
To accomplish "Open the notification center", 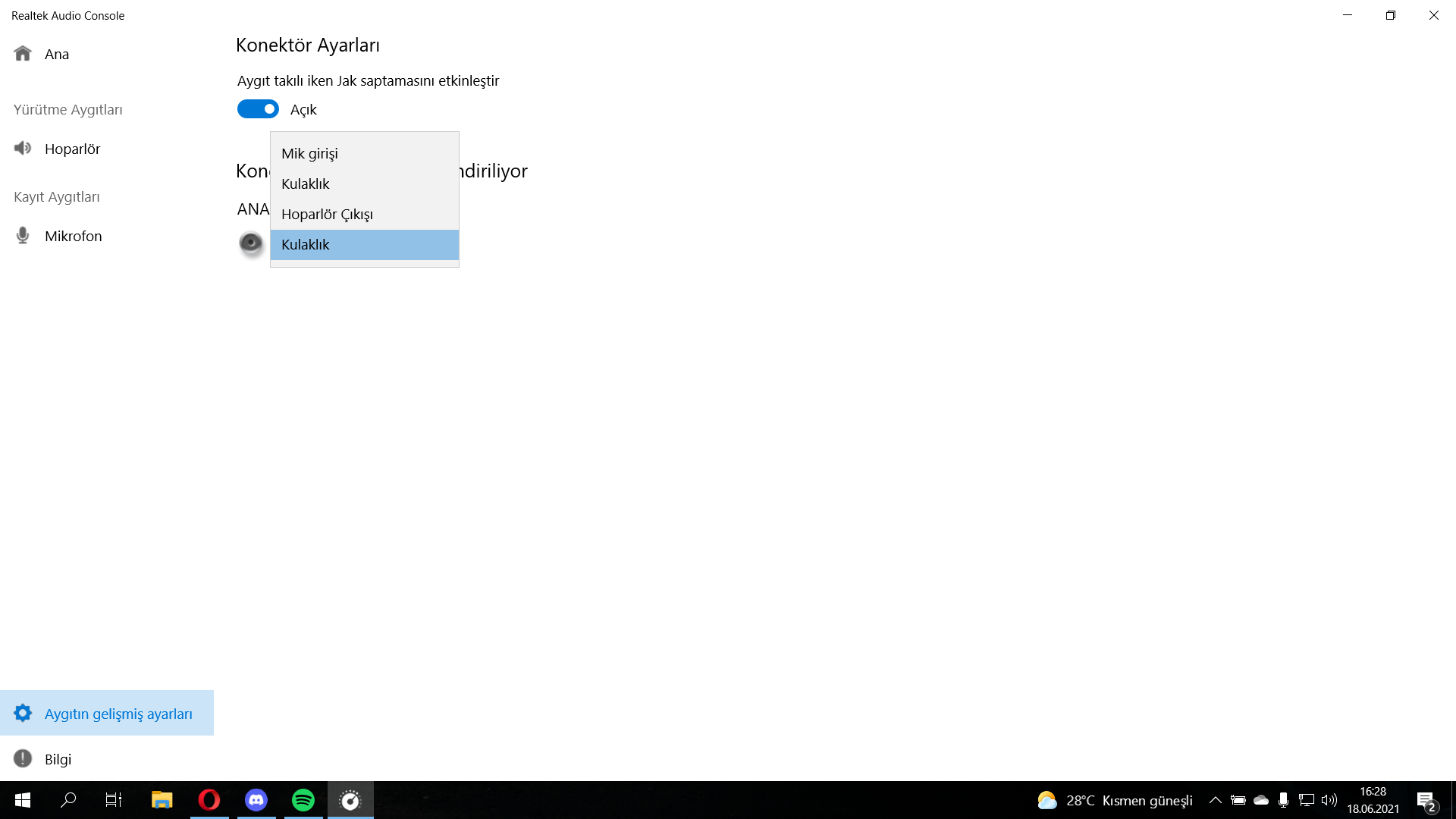I will click(x=1426, y=800).
